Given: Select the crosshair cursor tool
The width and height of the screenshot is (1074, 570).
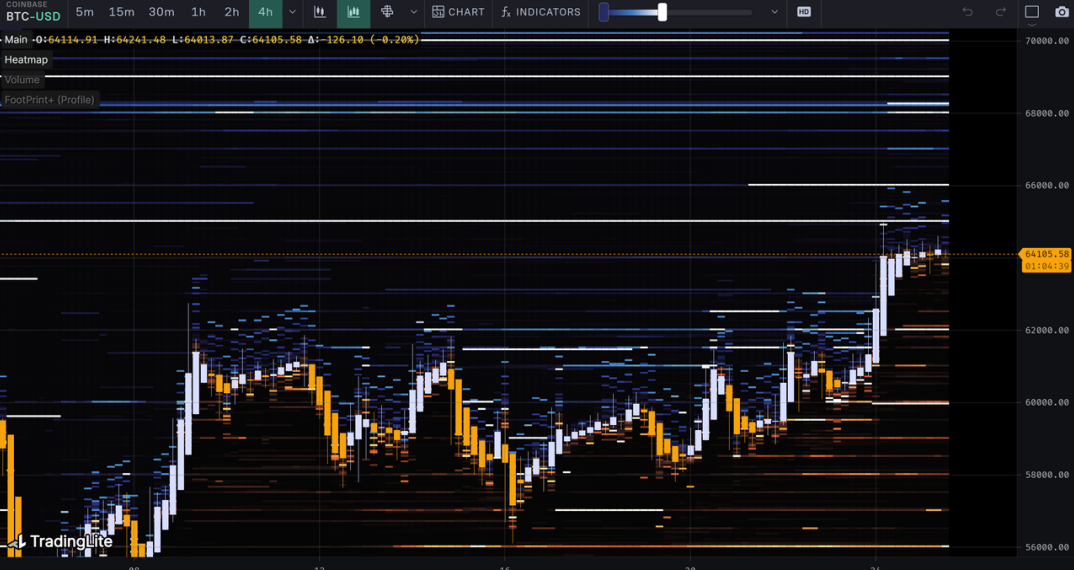Looking at the screenshot, I should click(x=387, y=12).
